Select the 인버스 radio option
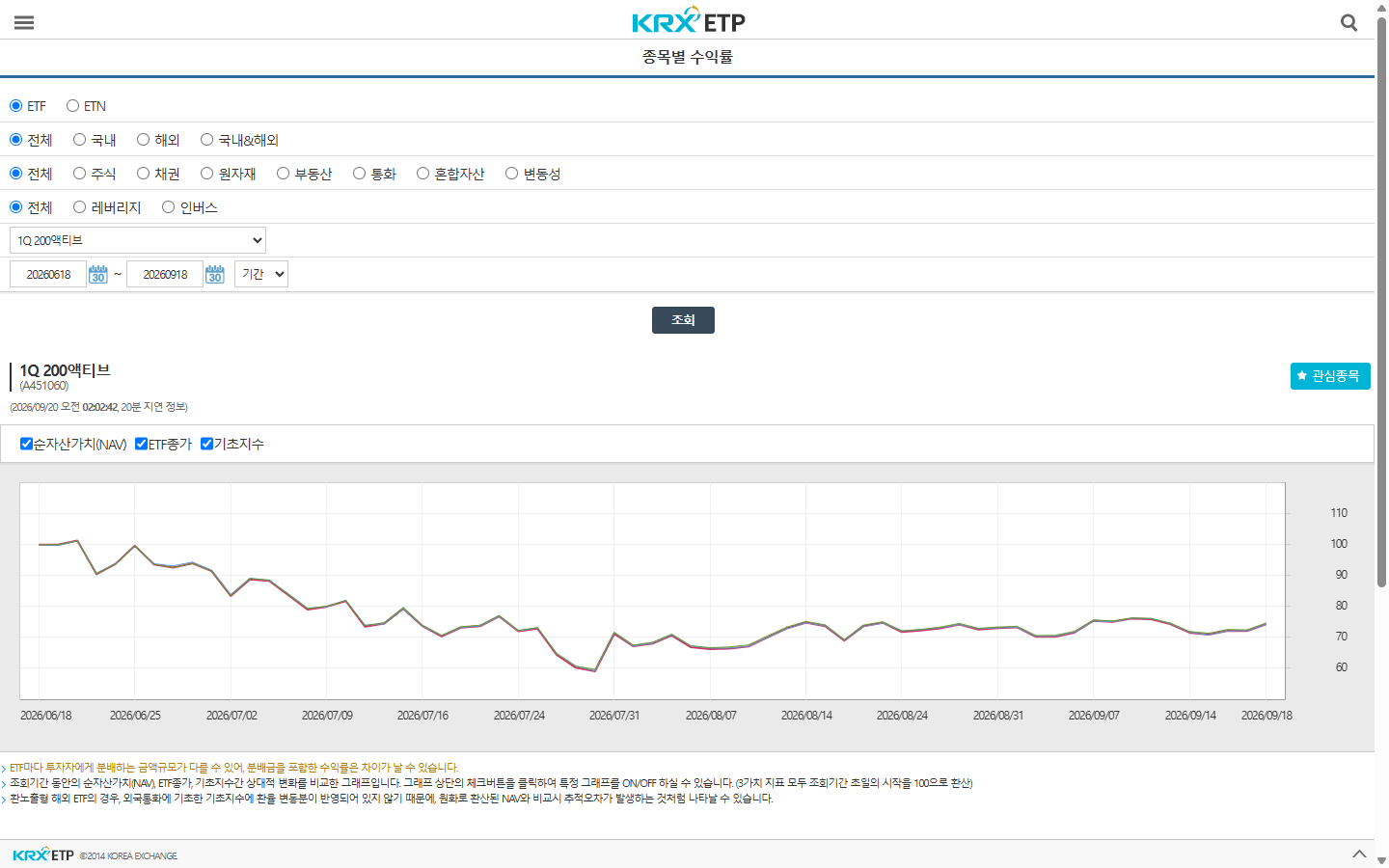Screen dimensions: 1389x868 click(x=168, y=207)
